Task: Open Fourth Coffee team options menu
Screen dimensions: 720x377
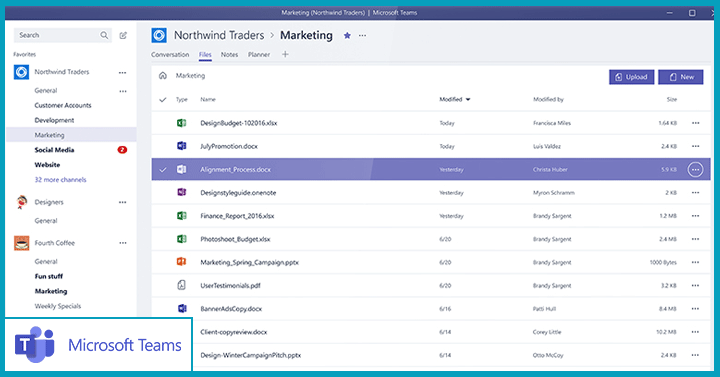Action: point(123,243)
